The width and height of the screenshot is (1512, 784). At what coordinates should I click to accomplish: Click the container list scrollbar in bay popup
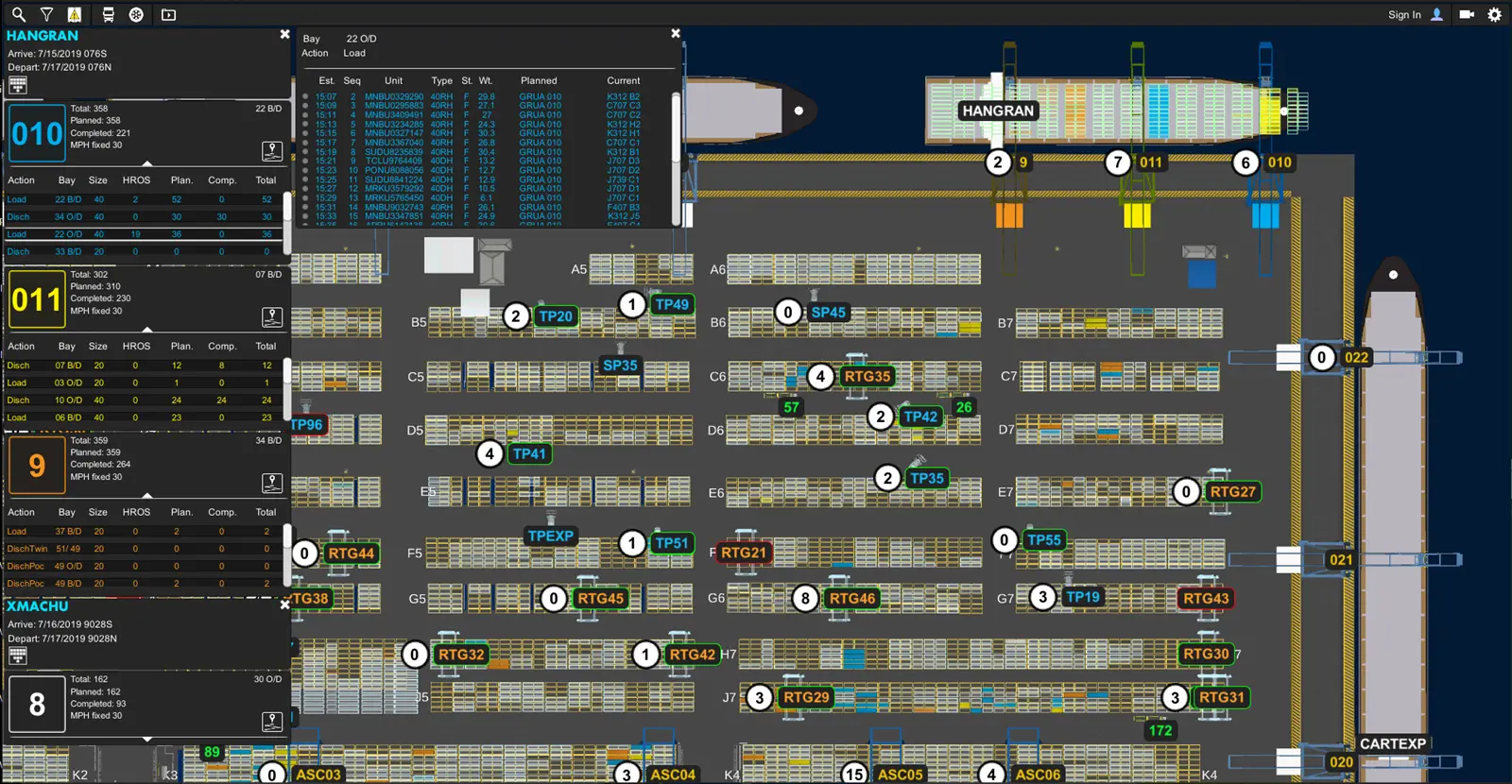tap(676, 157)
